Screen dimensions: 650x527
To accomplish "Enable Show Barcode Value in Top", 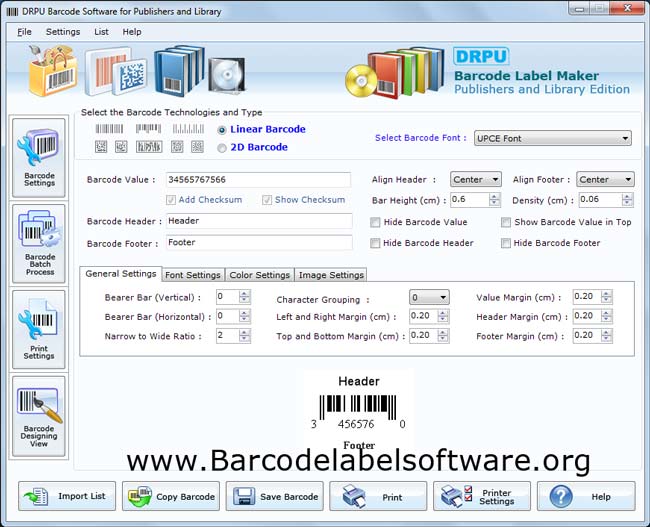I will pyautogui.click(x=506, y=223).
